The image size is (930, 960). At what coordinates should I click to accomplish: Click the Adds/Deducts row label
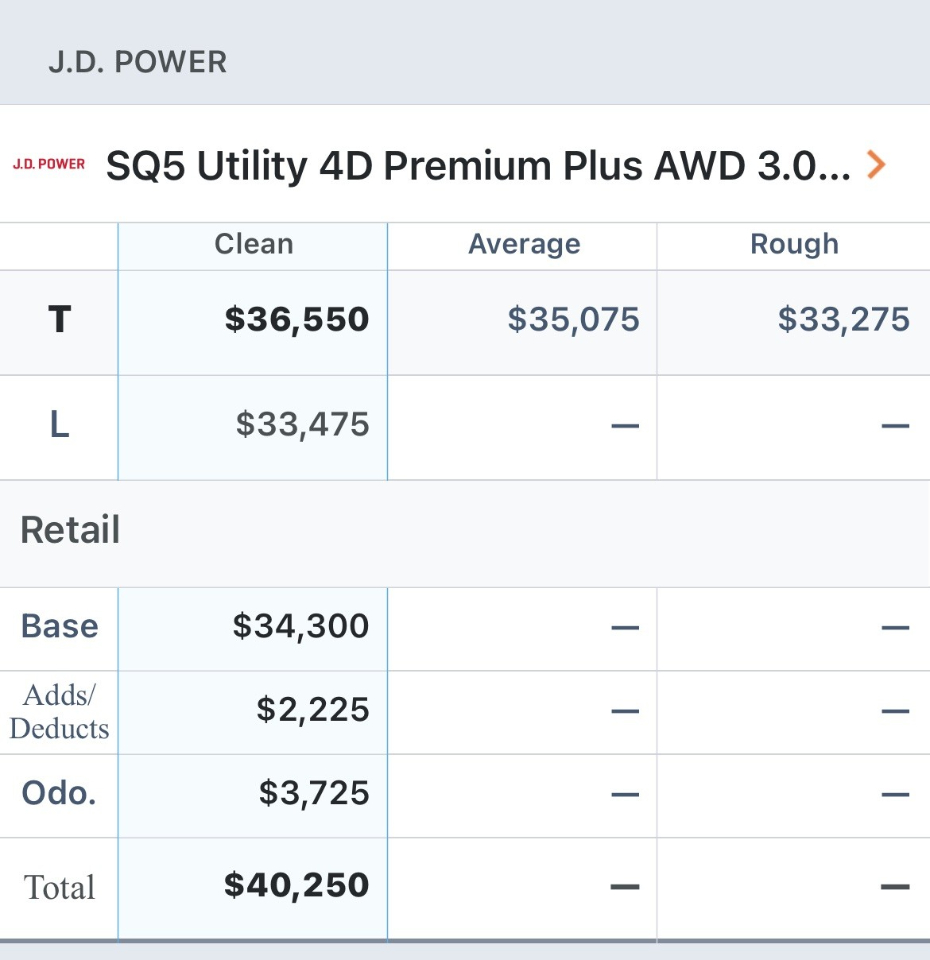(x=59, y=711)
